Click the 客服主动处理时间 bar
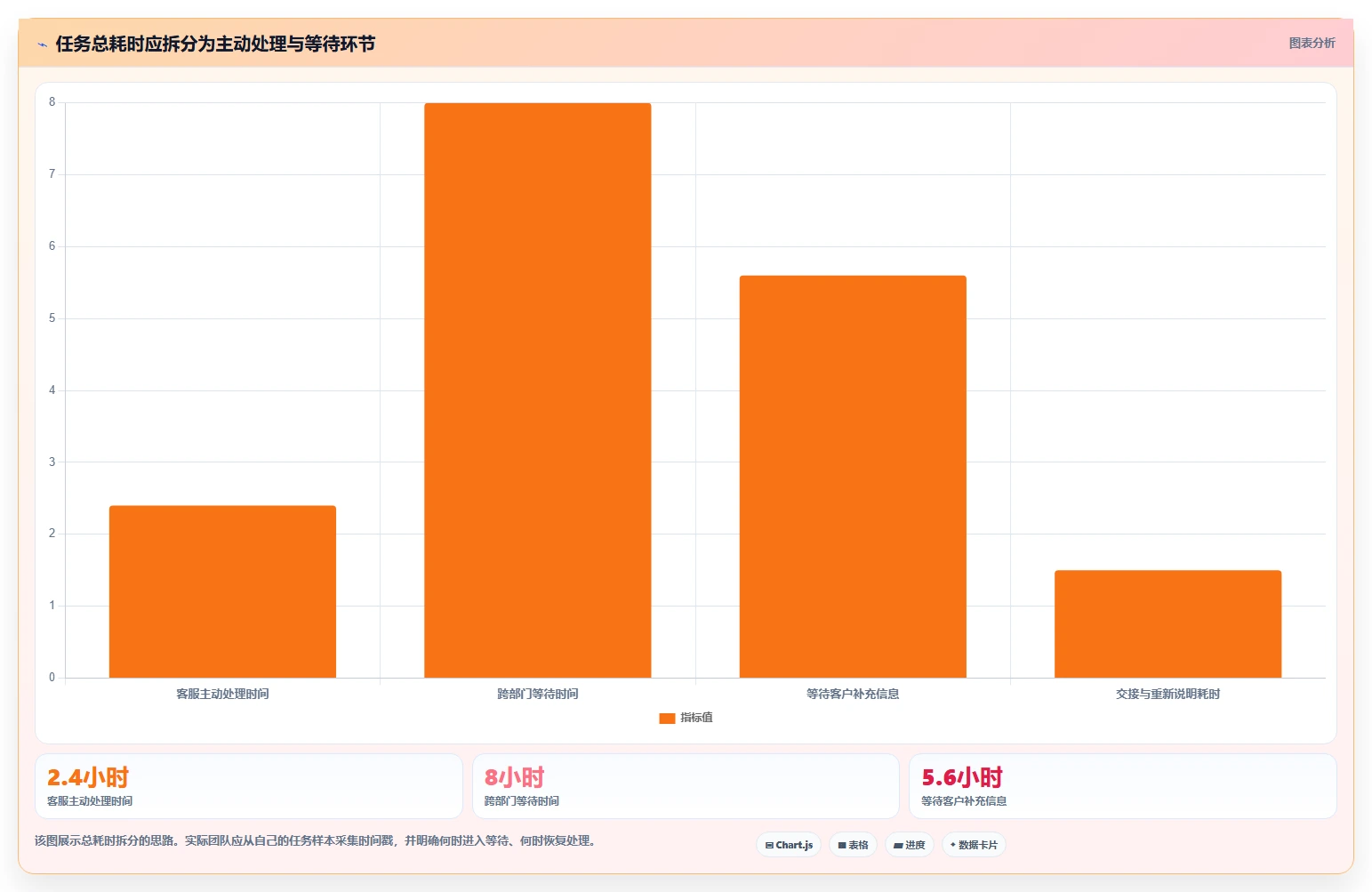Image resolution: width=1372 pixels, height=892 pixels. [222, 591]
